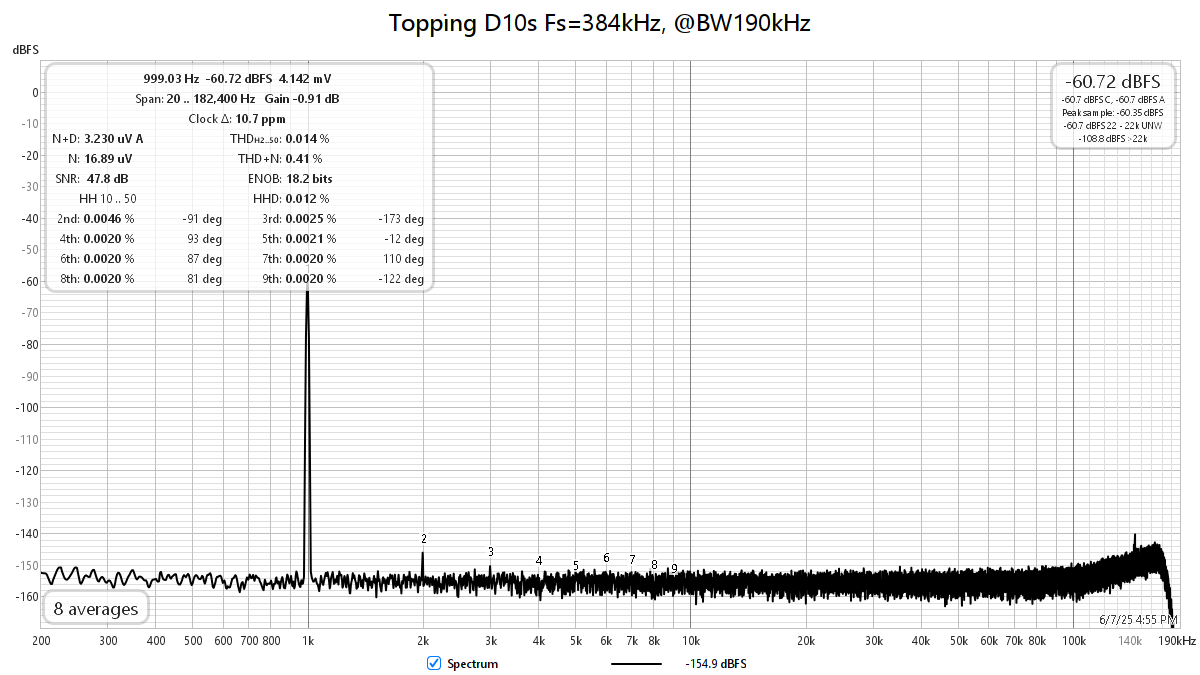The width and height of the screenshot is (1200, 675).
Task: Click the 8th harmonic 81 deg phase
Action: click(x=205, y=279)
